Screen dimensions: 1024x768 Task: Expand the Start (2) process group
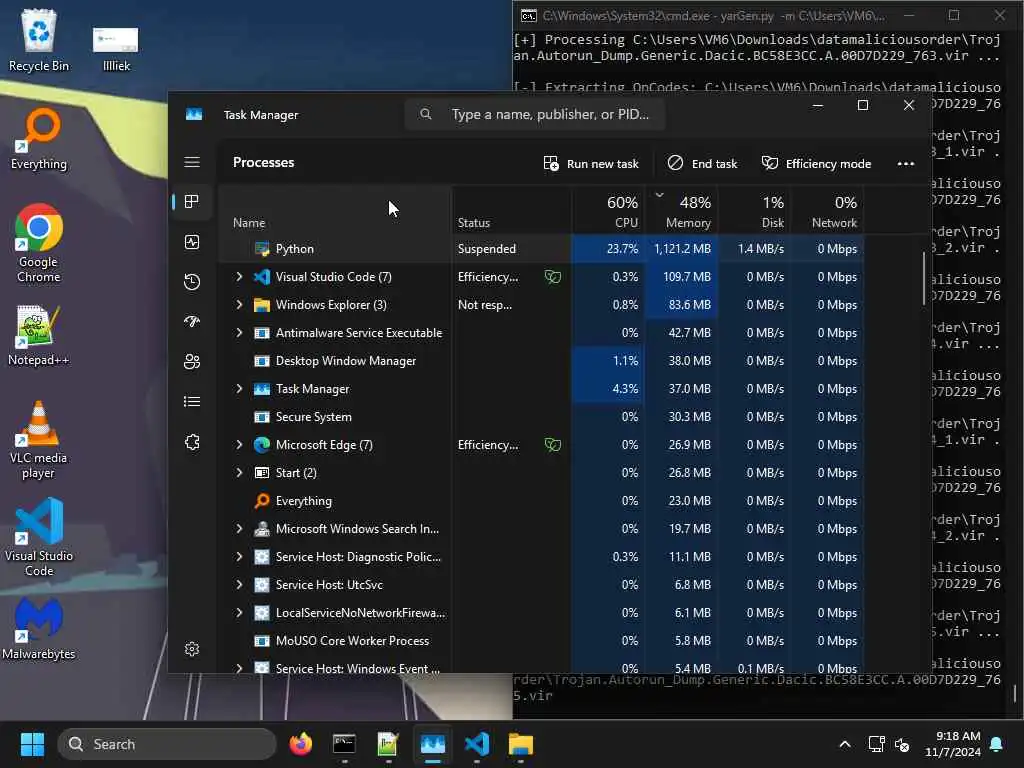(239, 473)
